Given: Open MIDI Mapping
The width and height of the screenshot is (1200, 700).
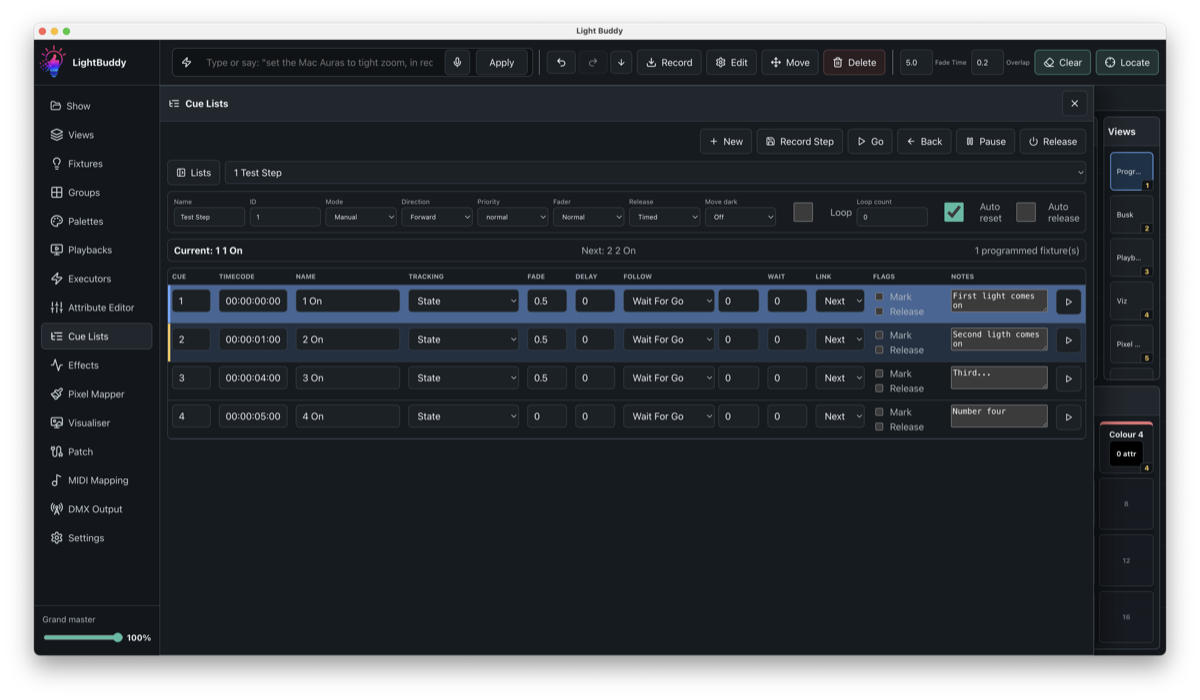Looking at the screenshot, I should 96,480.
